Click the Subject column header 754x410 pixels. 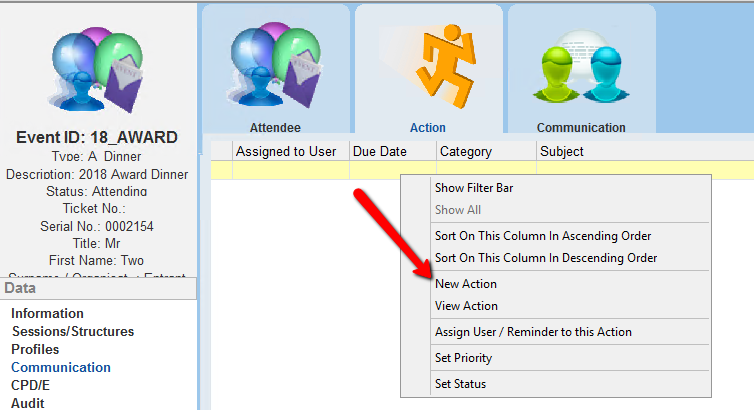click(x=561, y=152)
